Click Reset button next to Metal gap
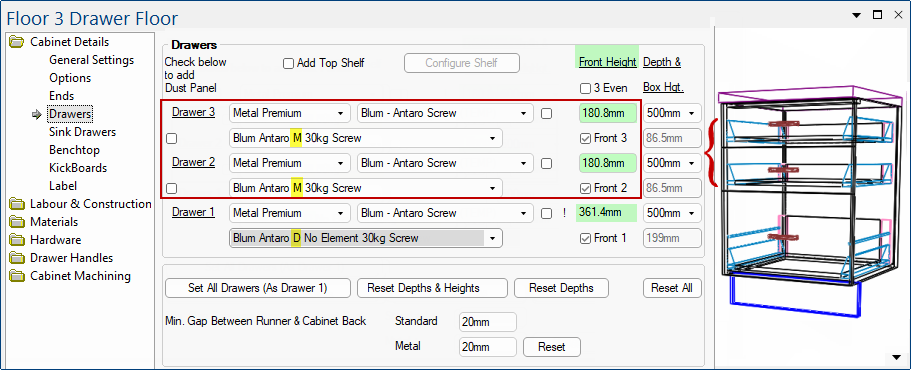911x370 pixels. (552, 347)
